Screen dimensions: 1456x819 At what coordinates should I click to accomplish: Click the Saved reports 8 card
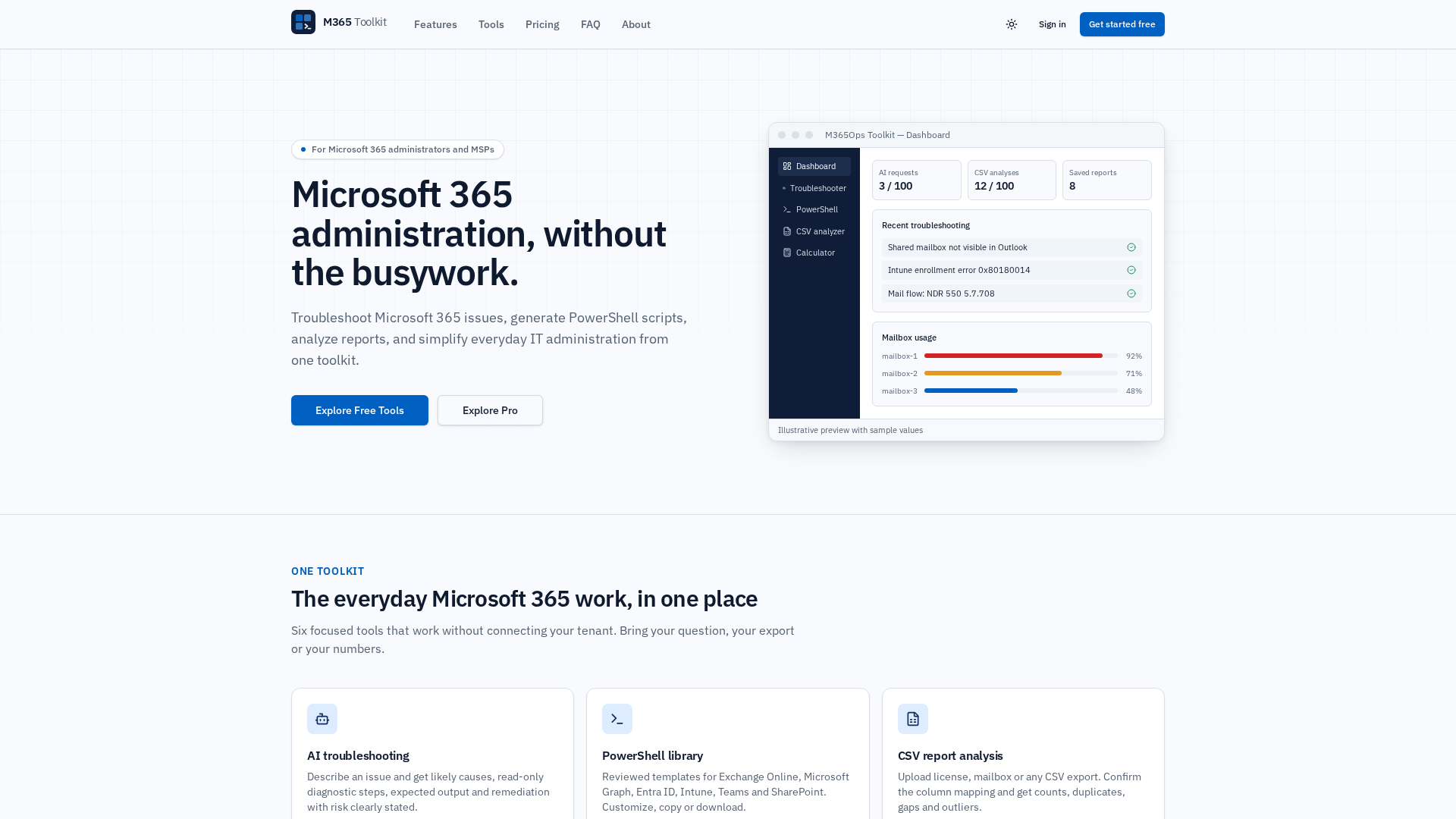[x=1107, y=180]
